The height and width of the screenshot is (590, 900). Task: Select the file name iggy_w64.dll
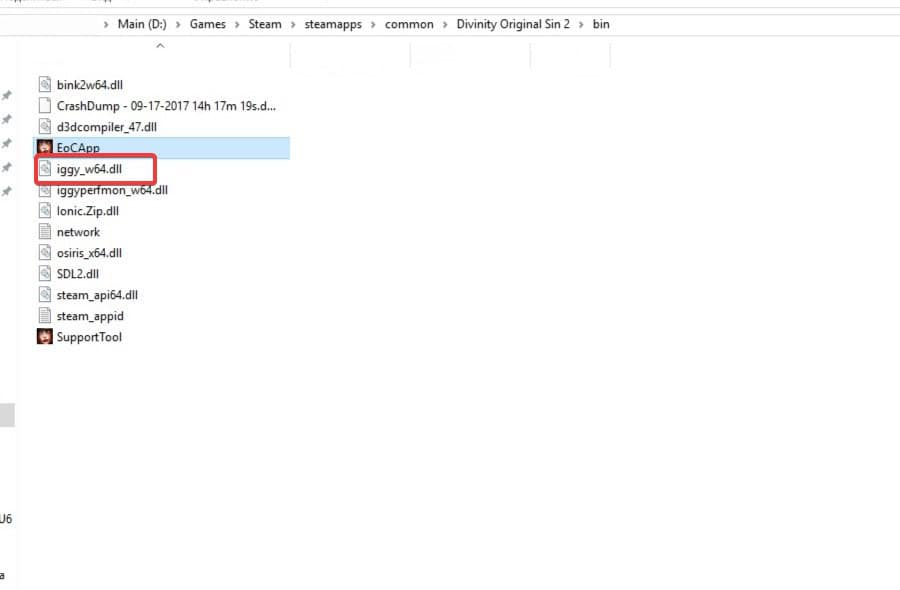click(89, 169)
